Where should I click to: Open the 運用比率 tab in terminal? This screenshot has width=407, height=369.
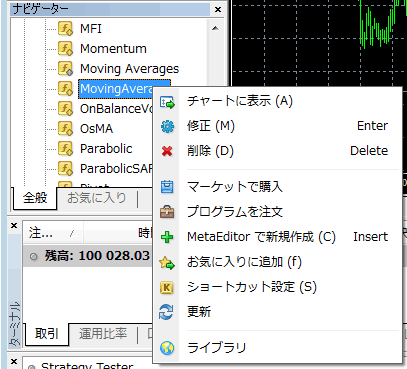(x=103, y=333)
